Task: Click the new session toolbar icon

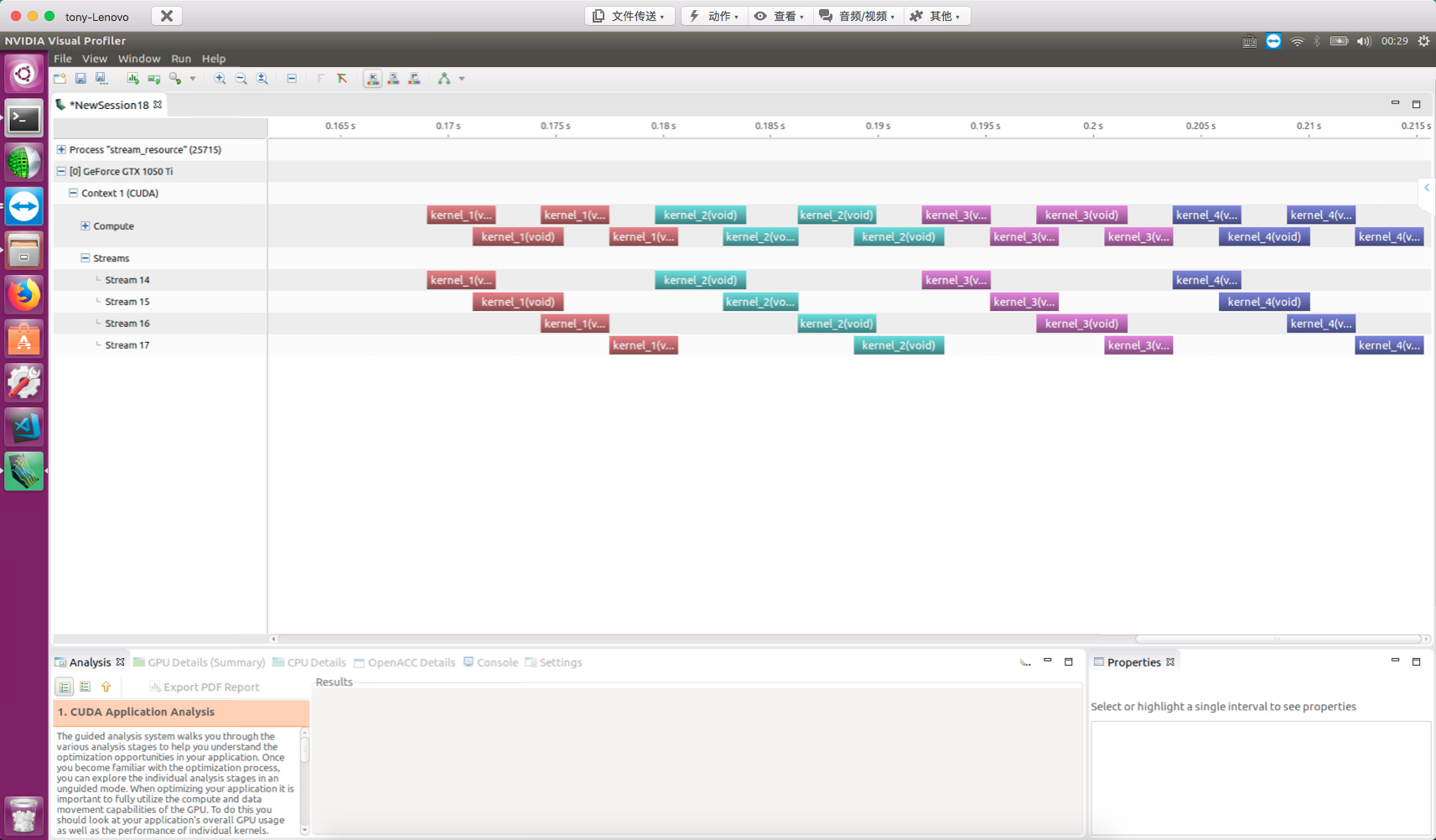Action: click(x=60, y=79)
